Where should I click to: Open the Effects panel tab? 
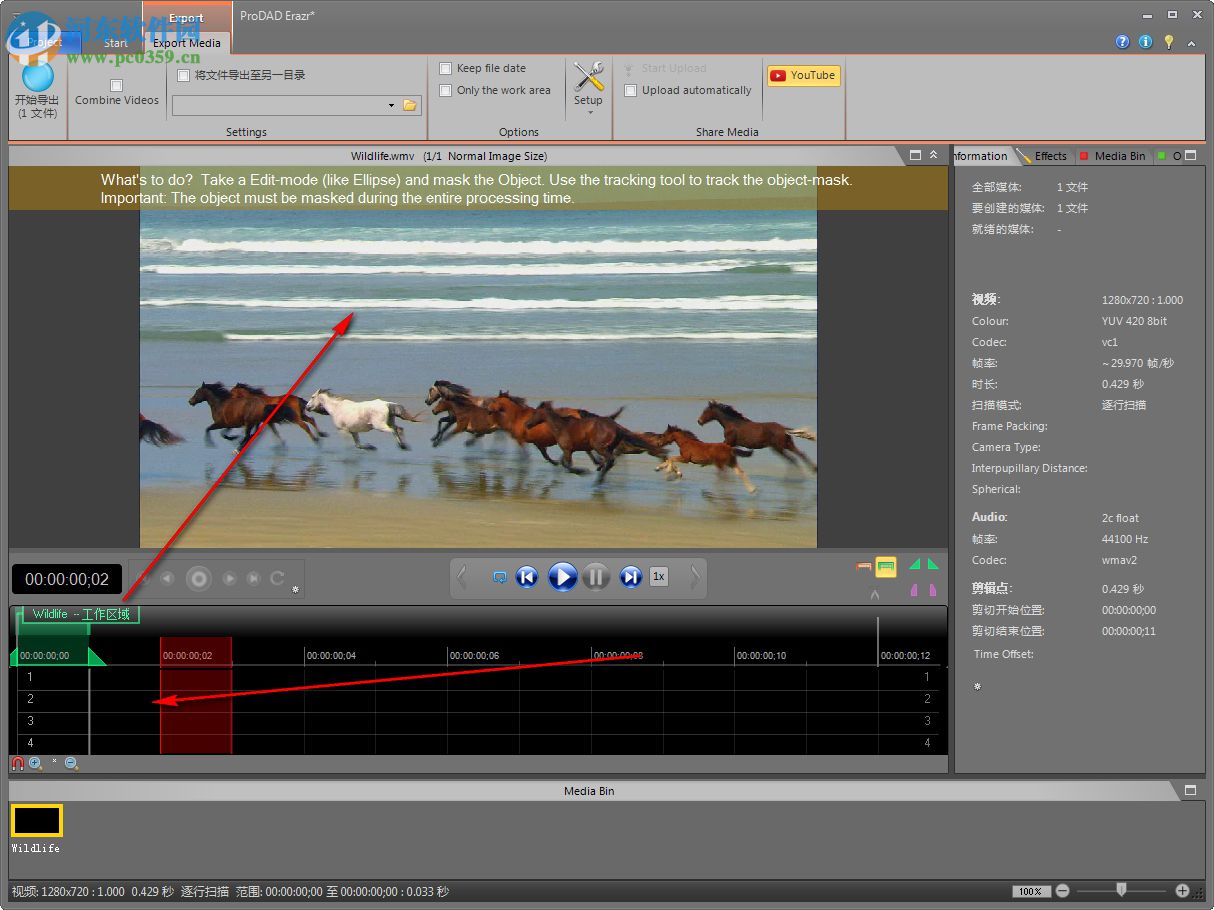pyautogui.click(x=1049, y=156)
